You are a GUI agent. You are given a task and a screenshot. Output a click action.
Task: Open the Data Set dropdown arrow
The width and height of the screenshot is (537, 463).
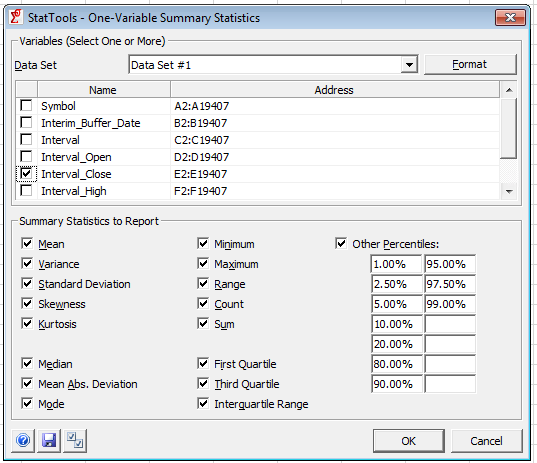coord(409,64)
